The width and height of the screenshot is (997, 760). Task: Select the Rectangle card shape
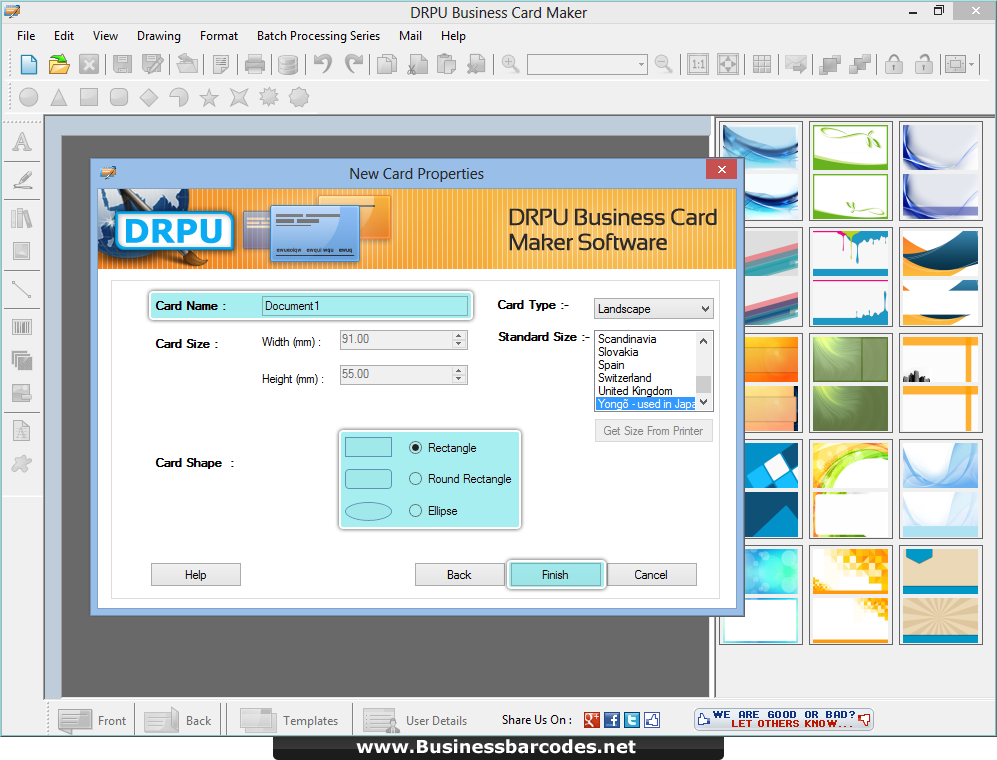(x=415, y=448)
